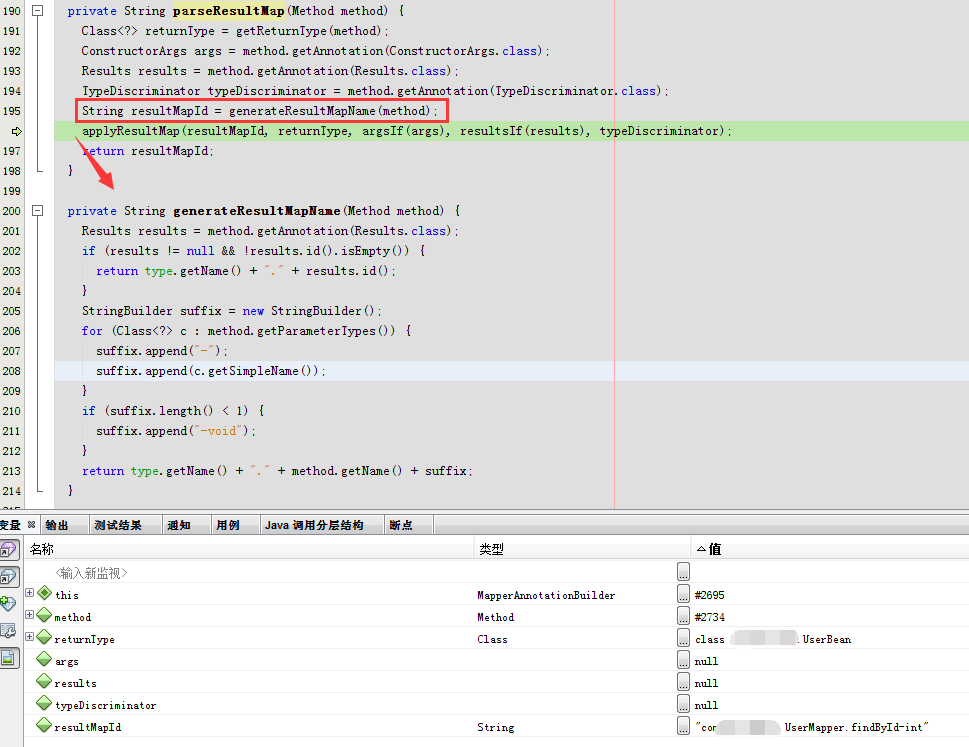Click the MapperAnnotationBuilder type cell

point(546,596)
